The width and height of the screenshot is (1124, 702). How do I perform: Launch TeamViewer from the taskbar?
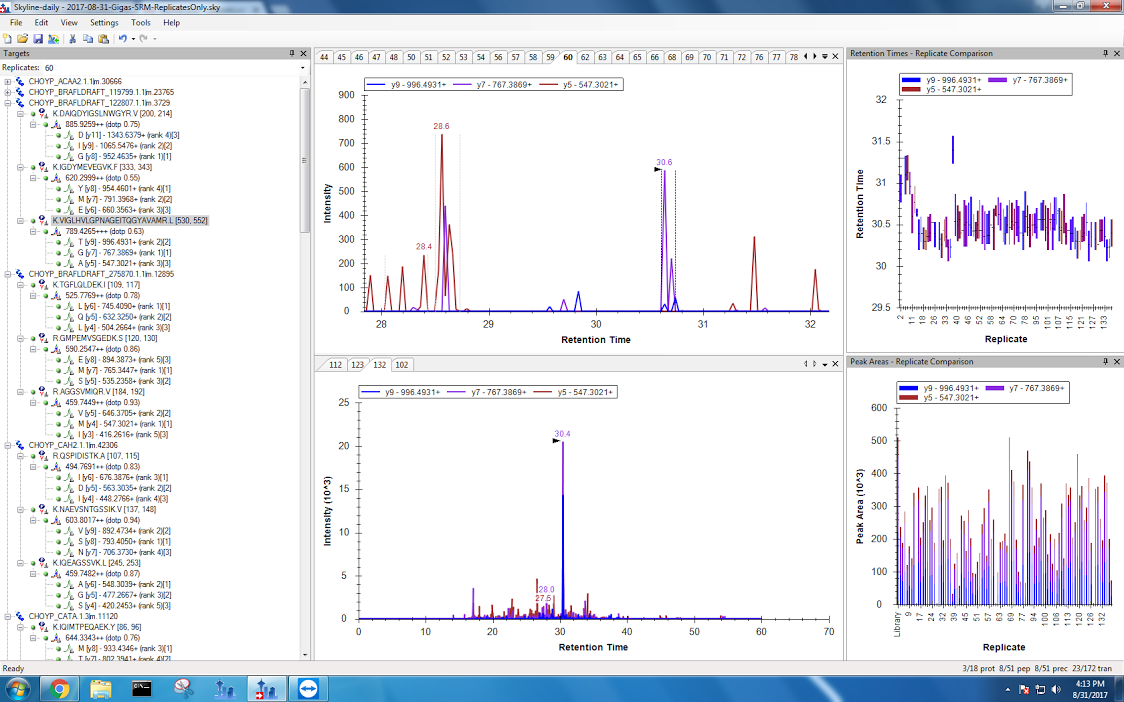(303, 688)
